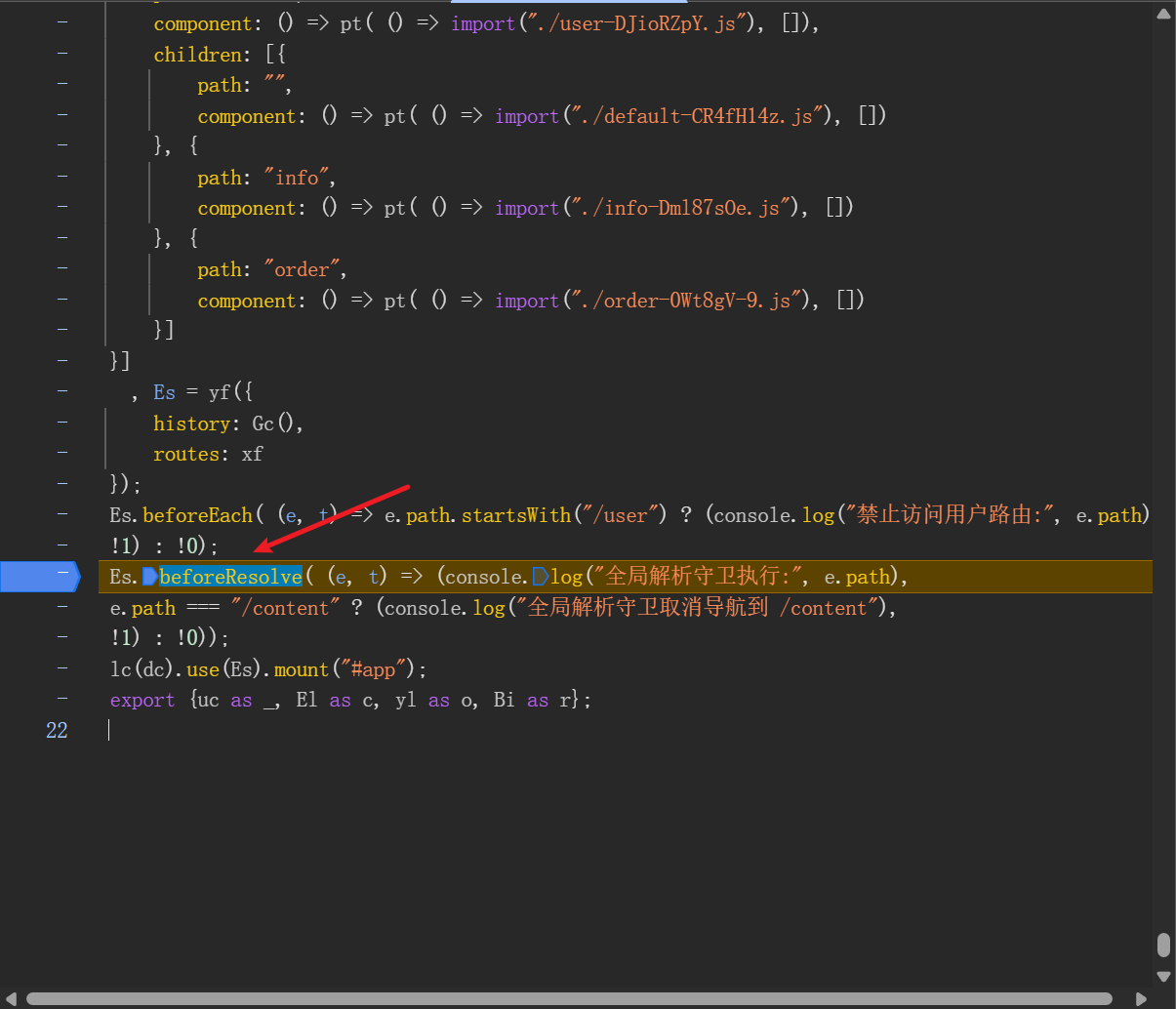Click the filled inline breakpoint marker before beforeResolve
The height and width of the screenshot is (1009, 1176).
149,577
